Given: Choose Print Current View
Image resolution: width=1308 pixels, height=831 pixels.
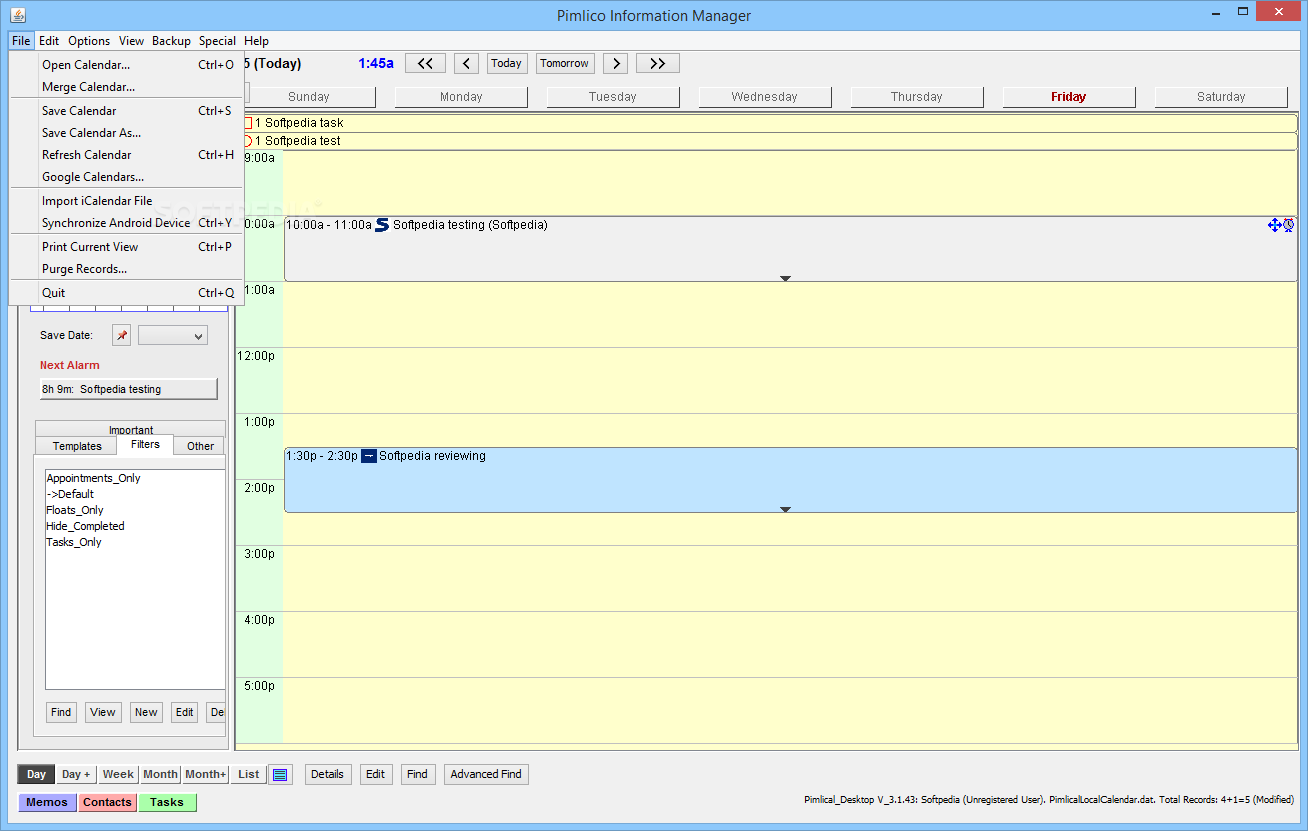Looking at the screenshot, I should point(126,247).
